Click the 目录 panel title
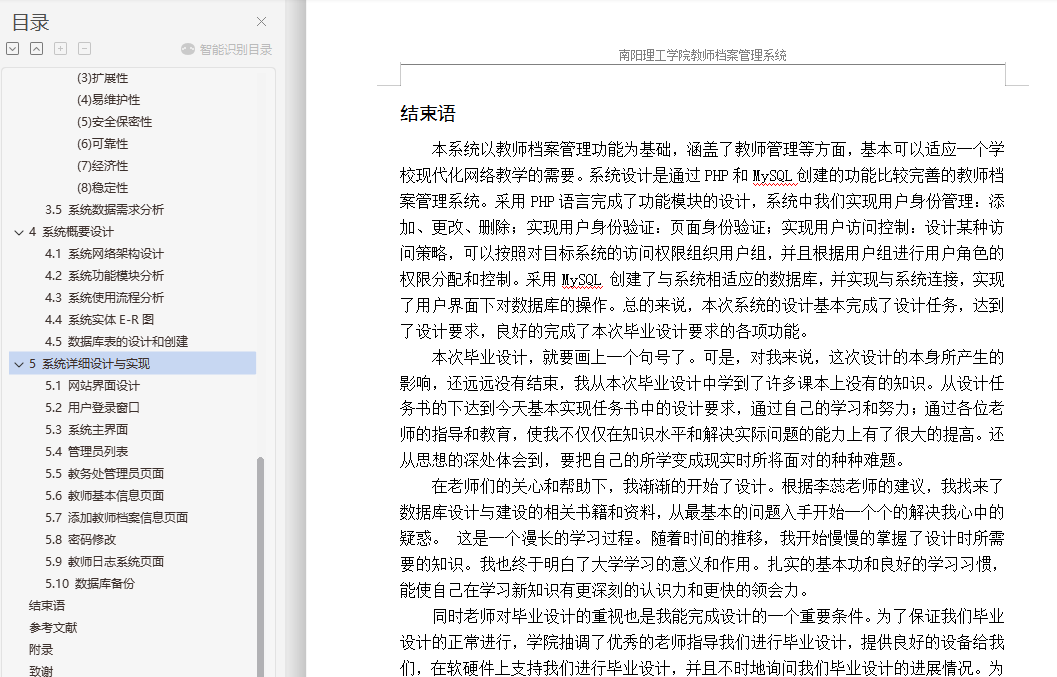Image resolution: width=1057 pixels, height=677 pixels. tap(31, 22)
